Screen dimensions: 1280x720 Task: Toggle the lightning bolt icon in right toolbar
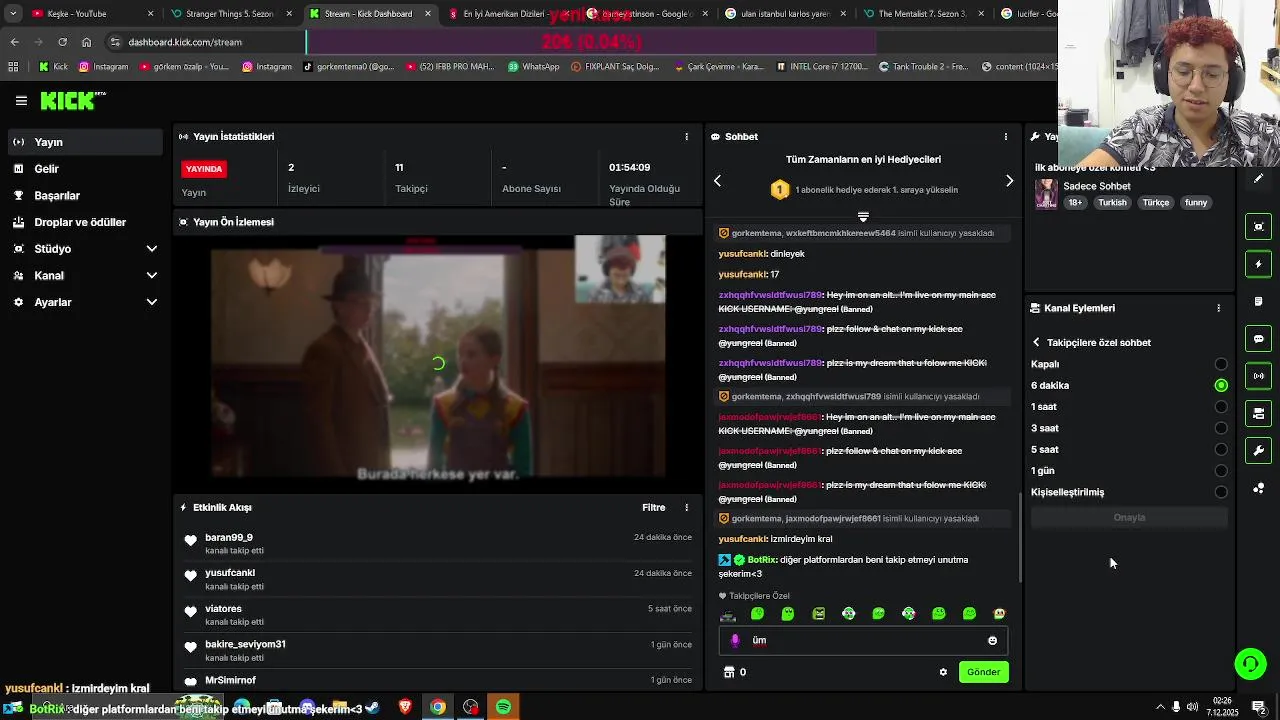tap(1259, 264)
